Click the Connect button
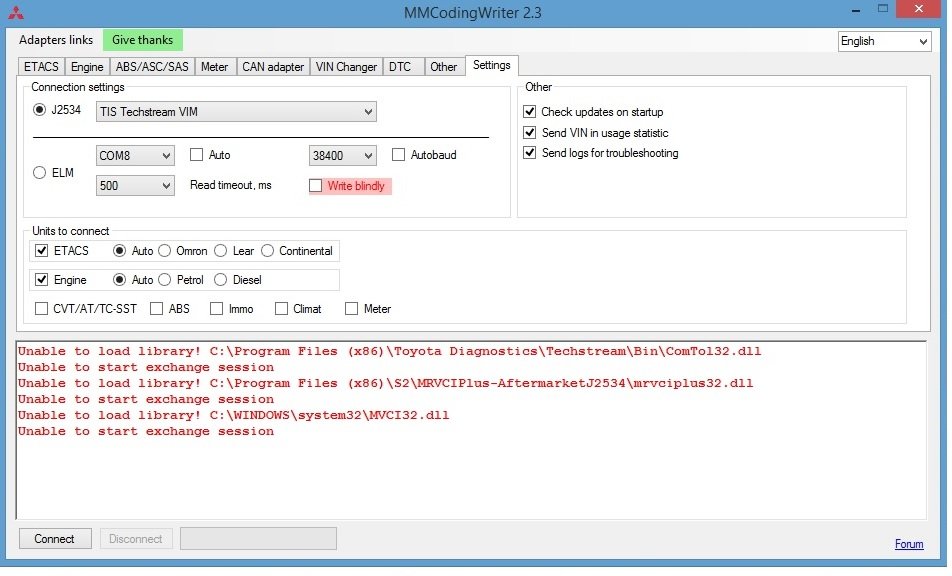Image resolution: width=952 pixels, height=576 pixels. (55, 539)
